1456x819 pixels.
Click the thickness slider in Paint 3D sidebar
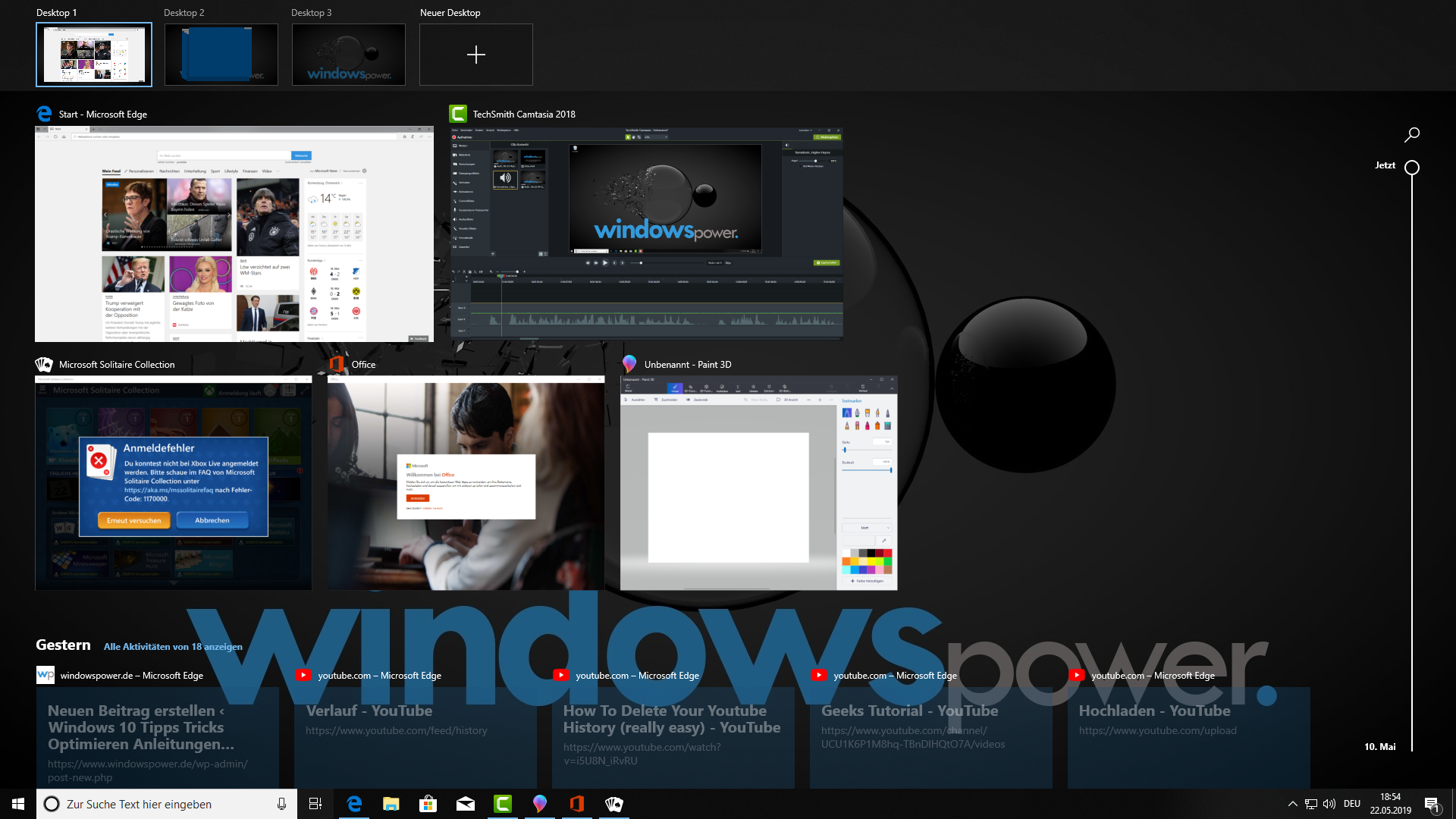click(867, 450)
